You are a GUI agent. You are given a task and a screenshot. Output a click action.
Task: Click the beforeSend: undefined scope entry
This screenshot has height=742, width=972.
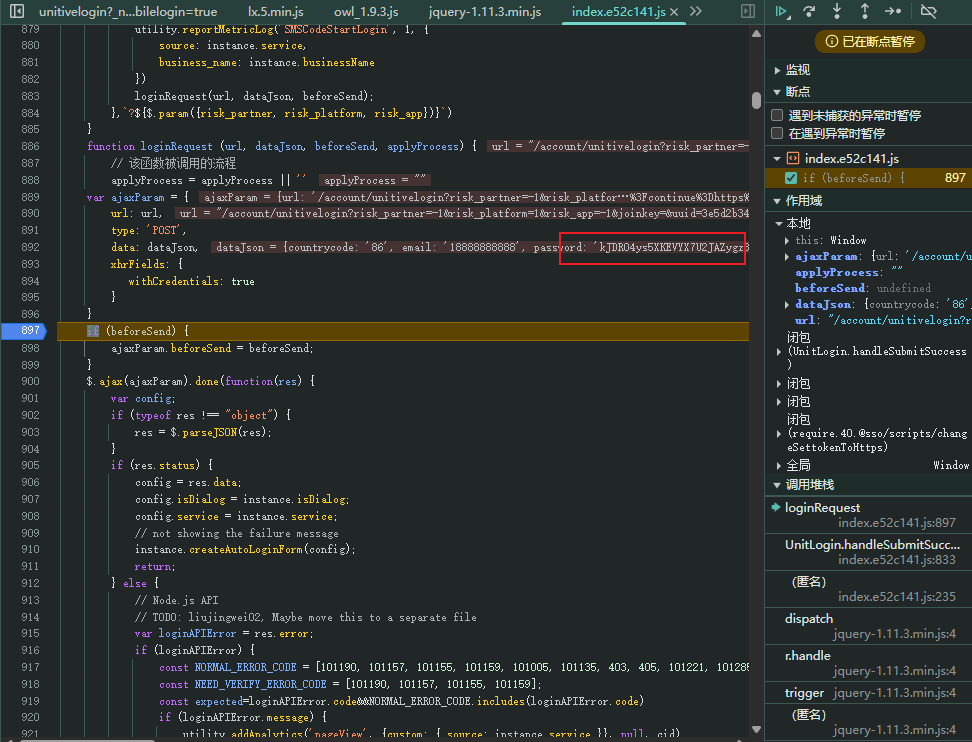(x=863, y=288)
